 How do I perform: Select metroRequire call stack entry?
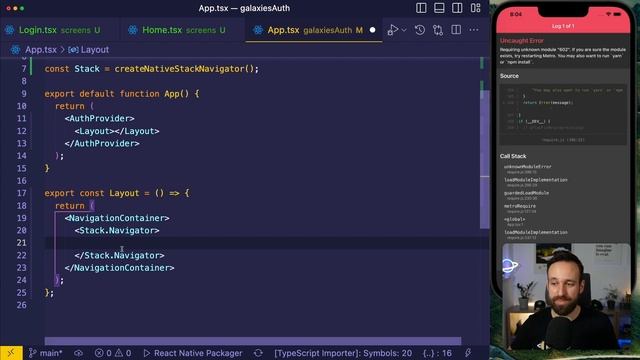pos(520,208)
